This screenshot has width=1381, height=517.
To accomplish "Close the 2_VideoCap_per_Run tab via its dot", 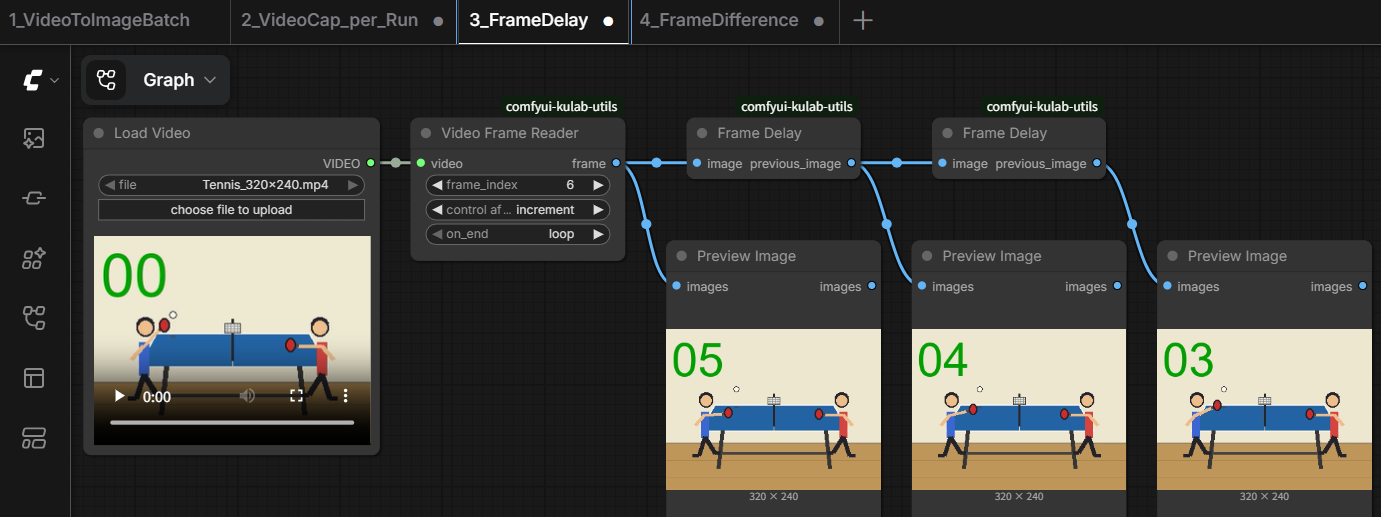I will (x=439, y=21).
